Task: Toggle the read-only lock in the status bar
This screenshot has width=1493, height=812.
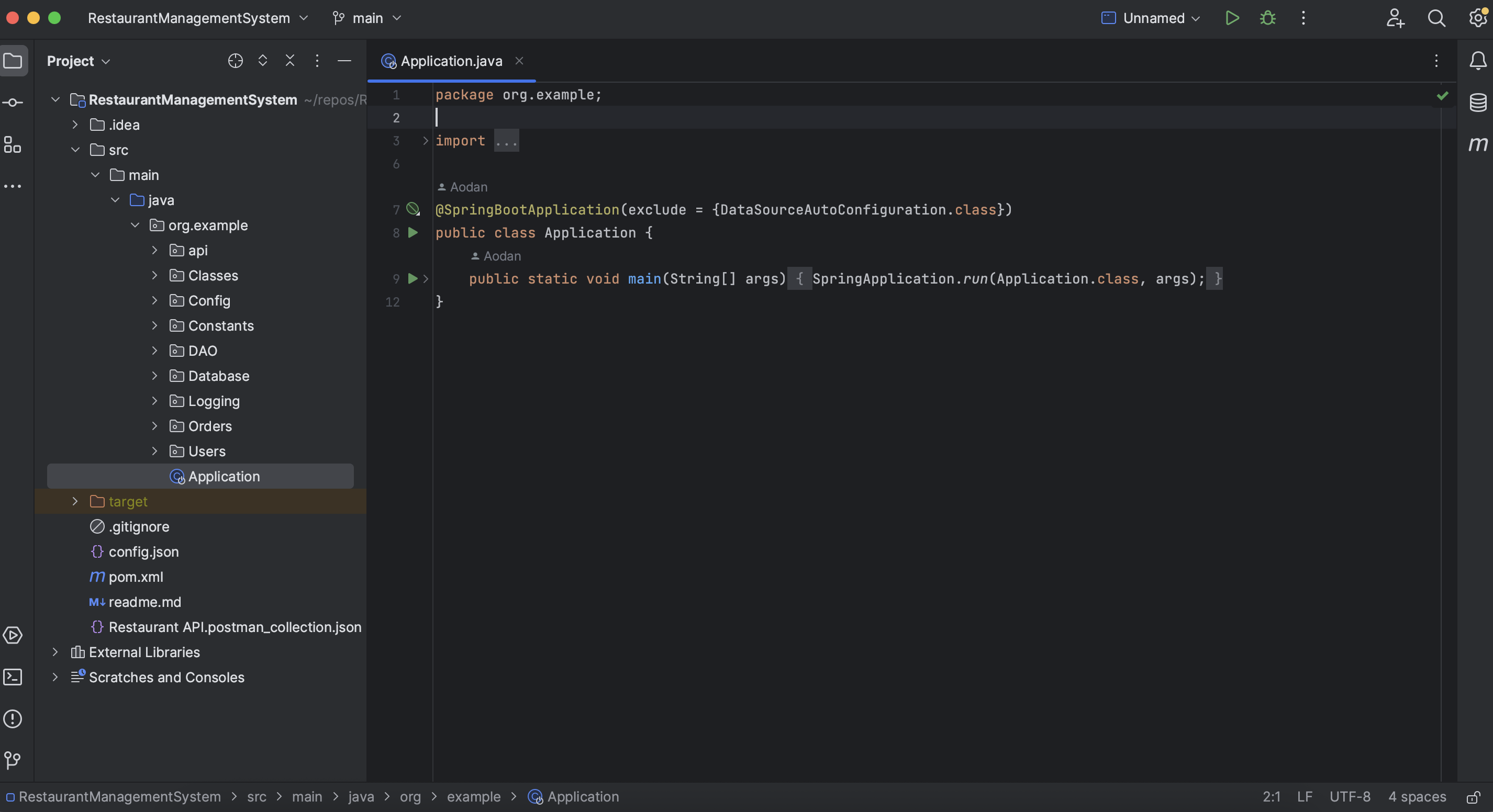Action: [x=1473, y=797]
